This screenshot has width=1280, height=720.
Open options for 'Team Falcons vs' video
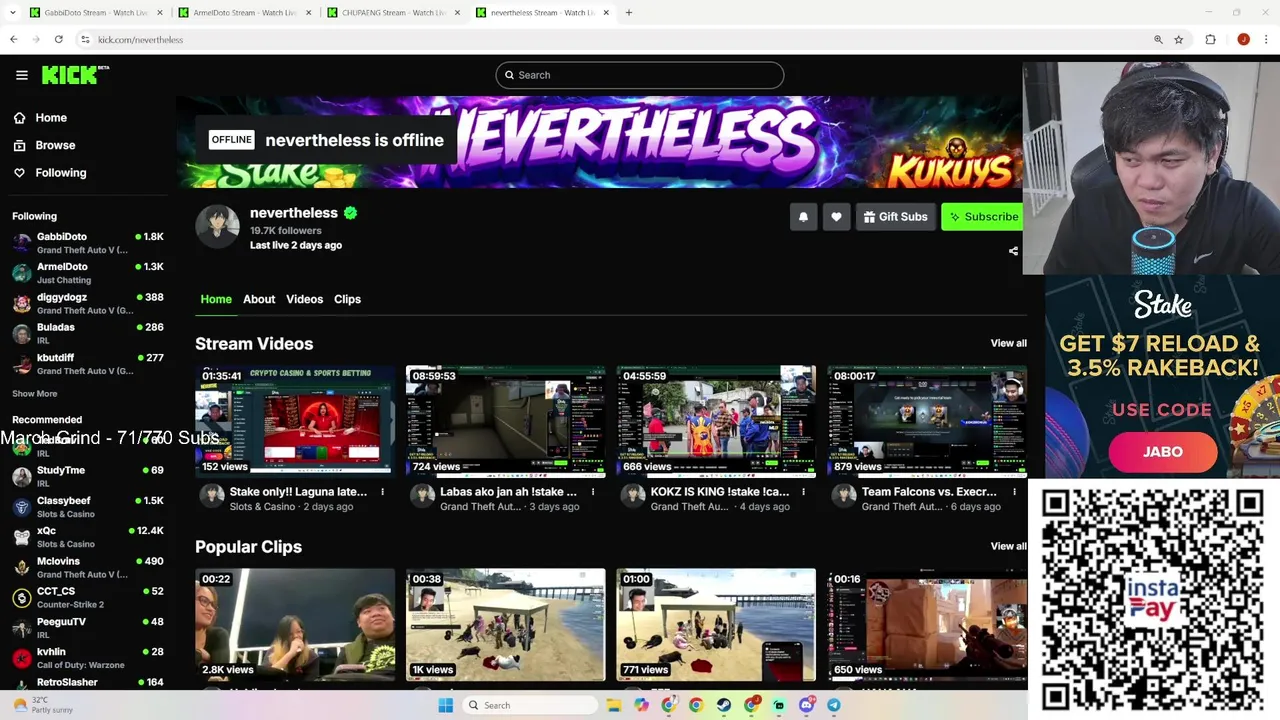tap(1014, 492)
